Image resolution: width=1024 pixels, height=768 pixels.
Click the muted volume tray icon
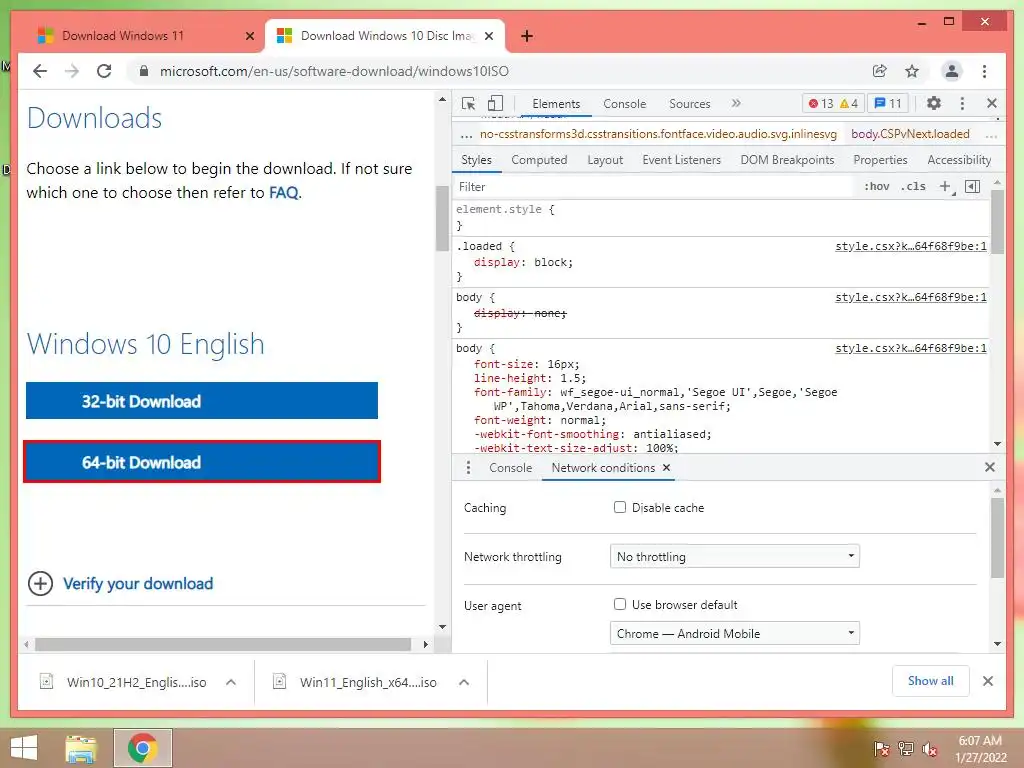click(930, 749)
